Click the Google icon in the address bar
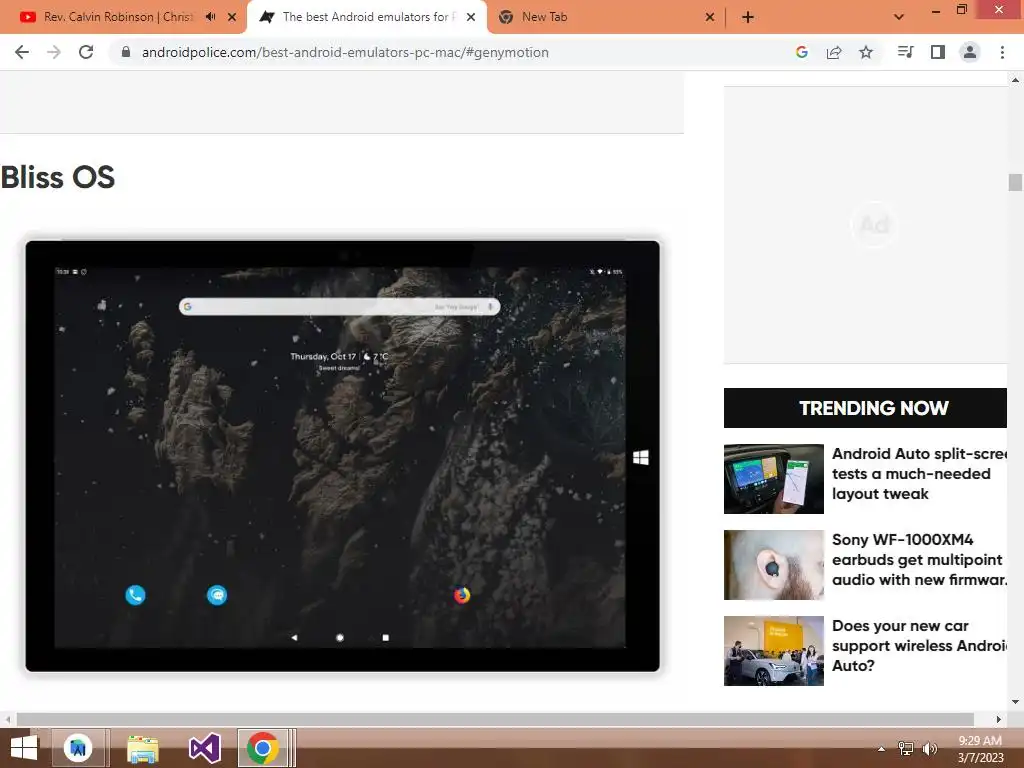 pyautogui.click(x=802, y=52)
